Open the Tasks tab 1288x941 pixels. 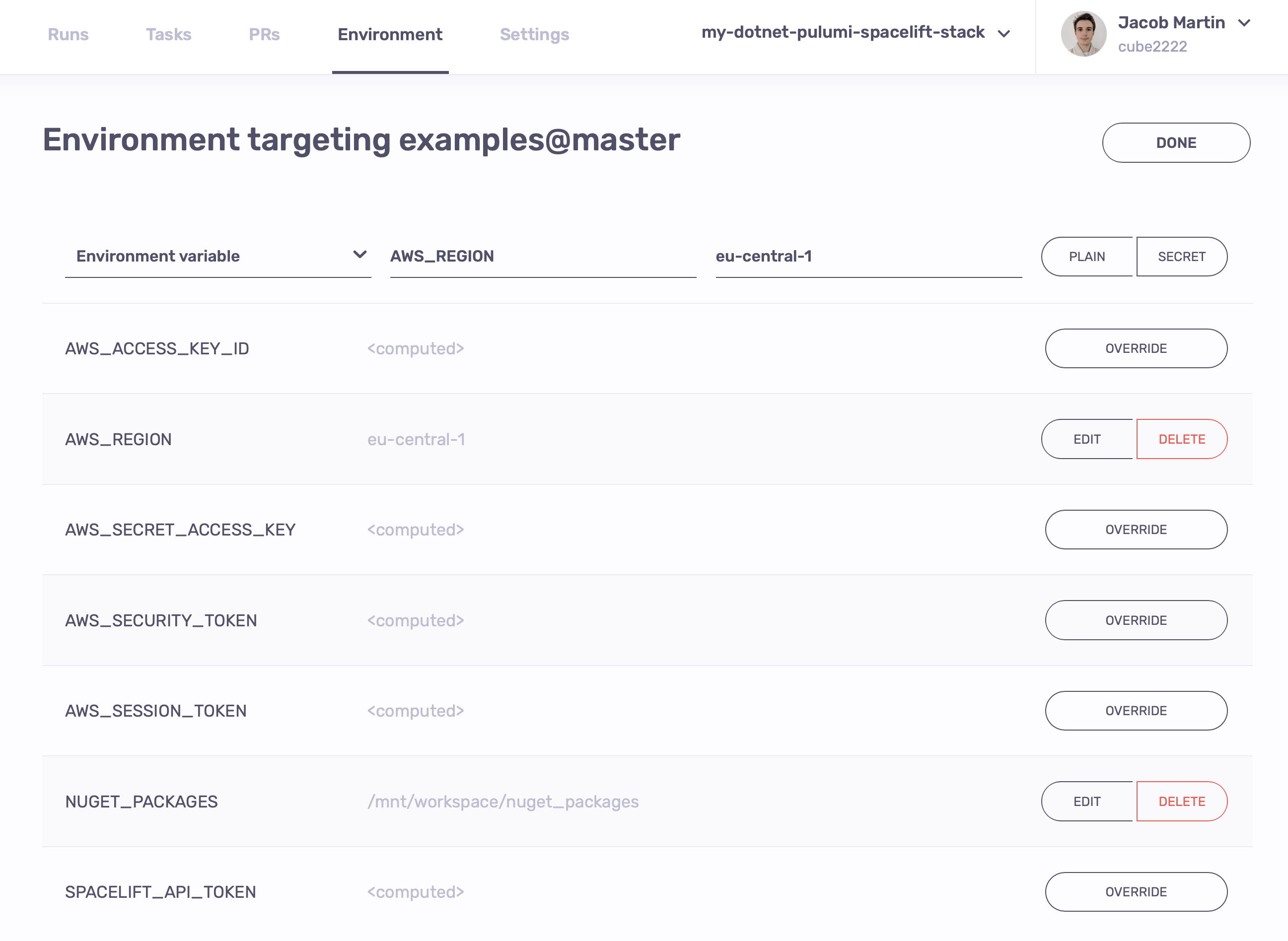[168, 34]
